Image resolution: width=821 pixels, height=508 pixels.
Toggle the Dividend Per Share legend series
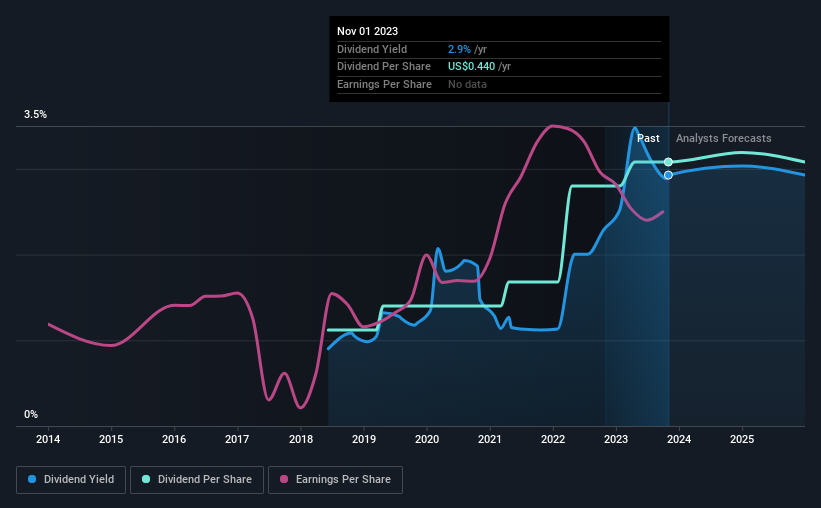(x=197, y=480)
